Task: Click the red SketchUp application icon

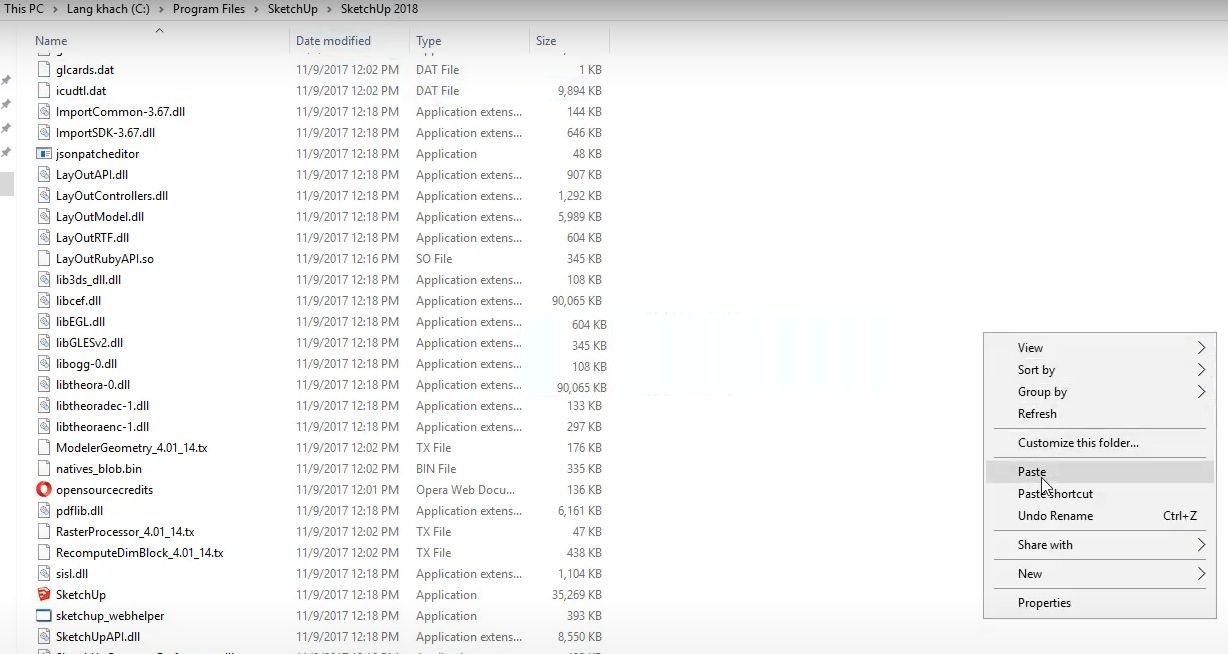Action: point(43,595)
